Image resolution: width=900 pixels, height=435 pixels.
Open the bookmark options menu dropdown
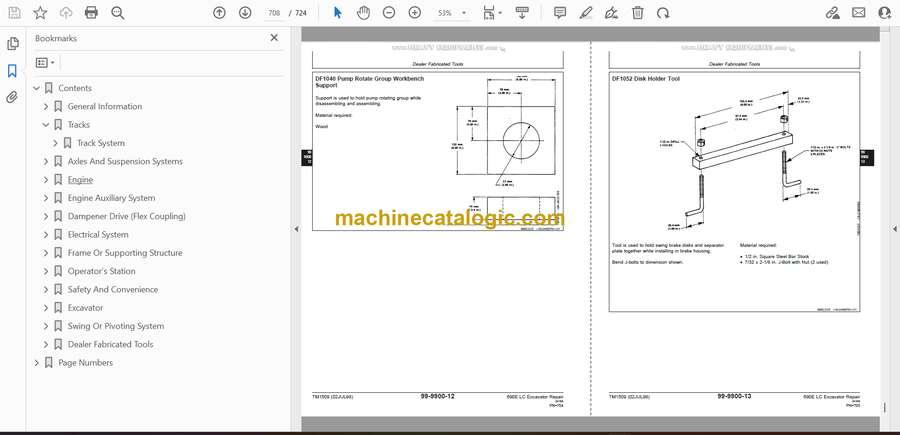tap(45, 63)
